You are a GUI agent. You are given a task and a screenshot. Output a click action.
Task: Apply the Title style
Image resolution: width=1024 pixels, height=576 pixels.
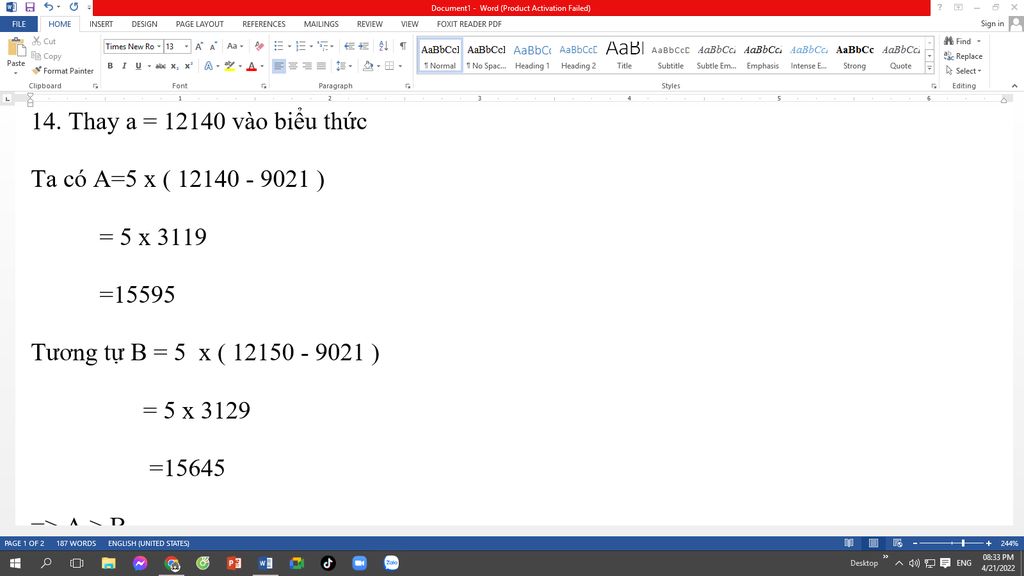click(x=624, y=56)
